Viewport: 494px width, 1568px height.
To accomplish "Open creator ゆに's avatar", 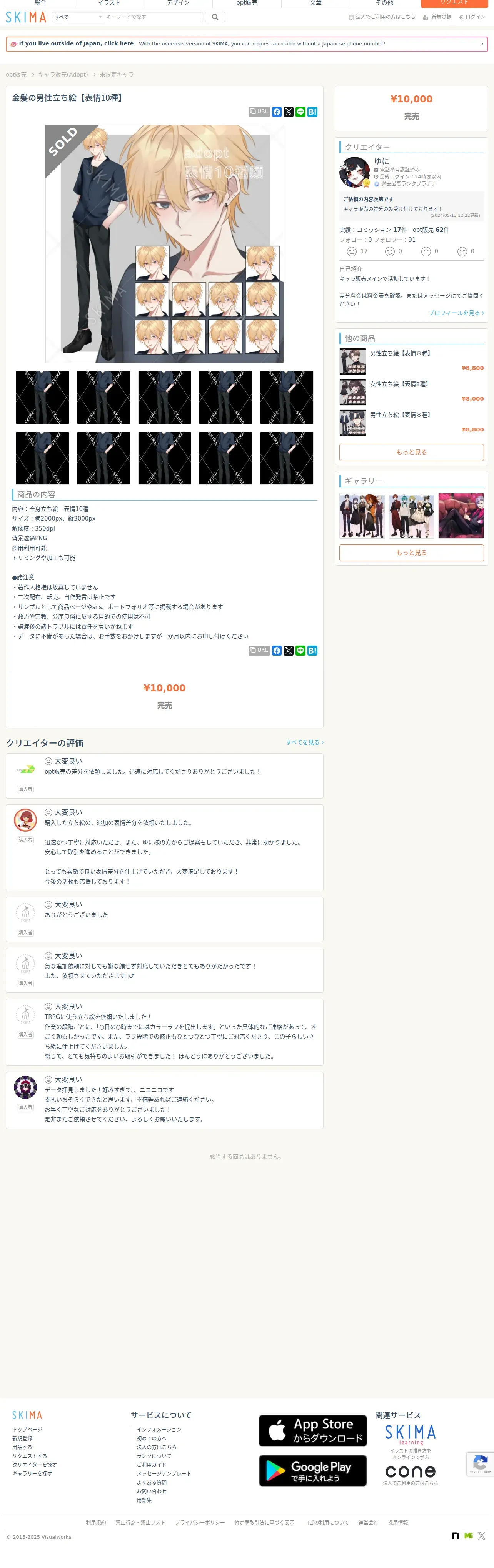I will coord(354,172).
